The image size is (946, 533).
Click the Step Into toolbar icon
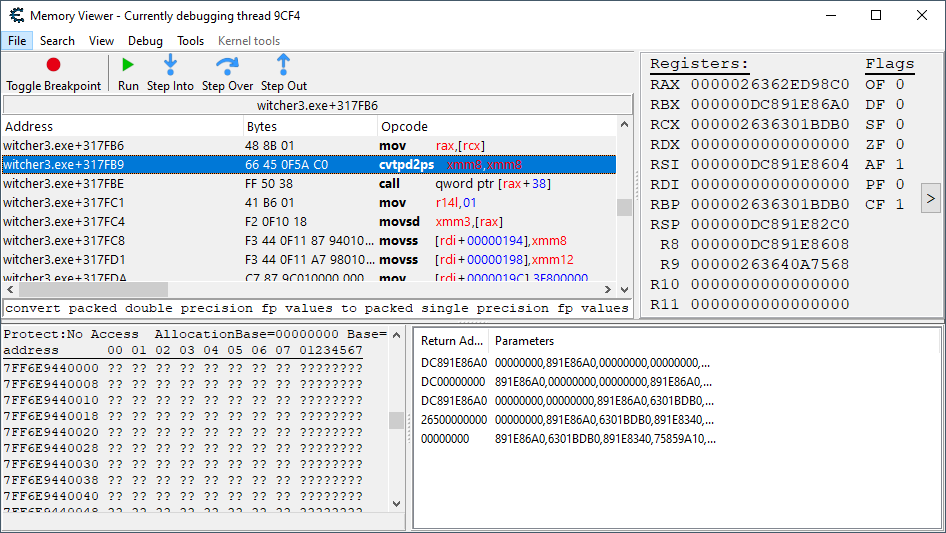(170, 65)
